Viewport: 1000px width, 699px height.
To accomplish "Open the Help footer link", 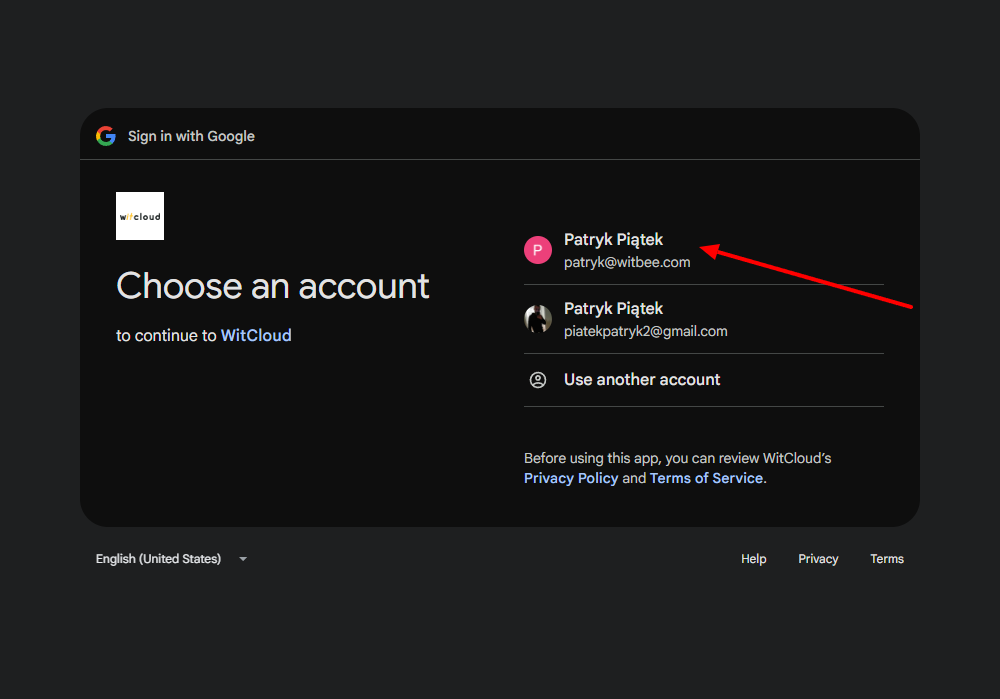I will (x=753, y=559).
